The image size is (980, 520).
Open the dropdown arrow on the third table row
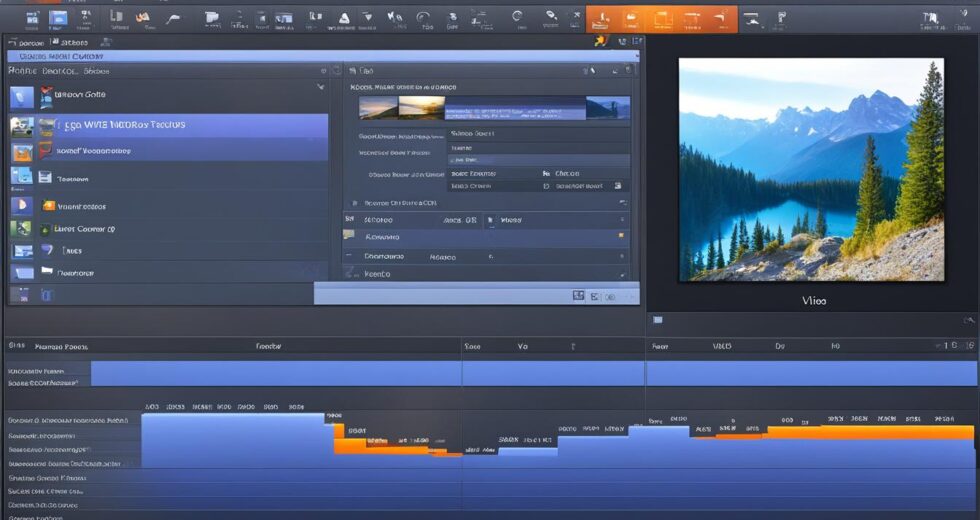click(622, 256)
